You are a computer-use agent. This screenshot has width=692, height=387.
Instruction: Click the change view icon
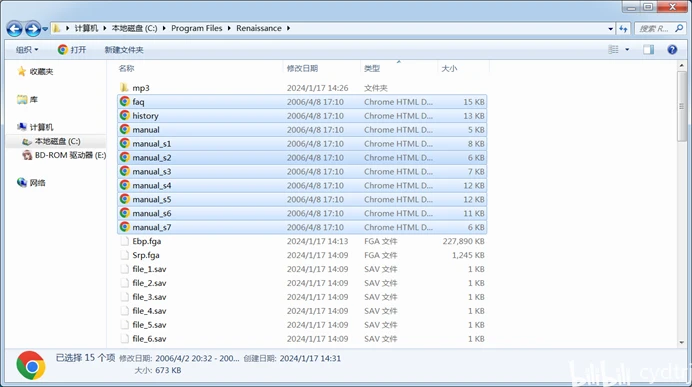tap(613, 49)
